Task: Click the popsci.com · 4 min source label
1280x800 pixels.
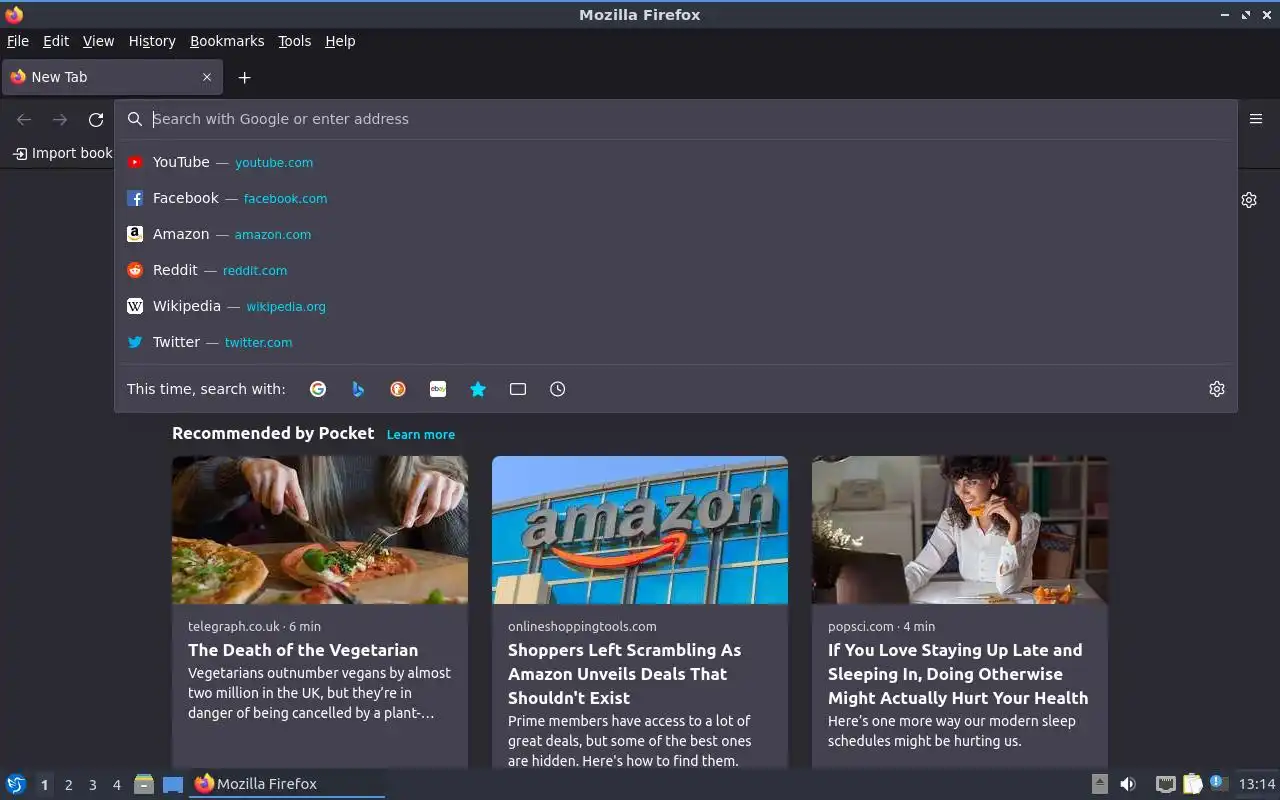Action: tap(881, 626)
